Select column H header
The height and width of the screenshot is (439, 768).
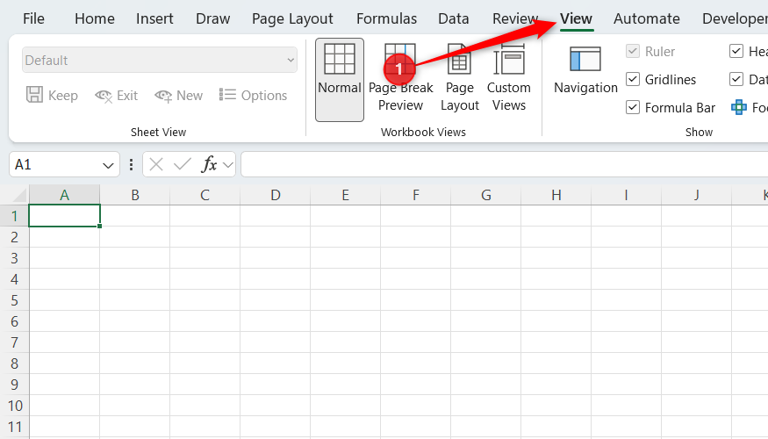click(556, 195)
